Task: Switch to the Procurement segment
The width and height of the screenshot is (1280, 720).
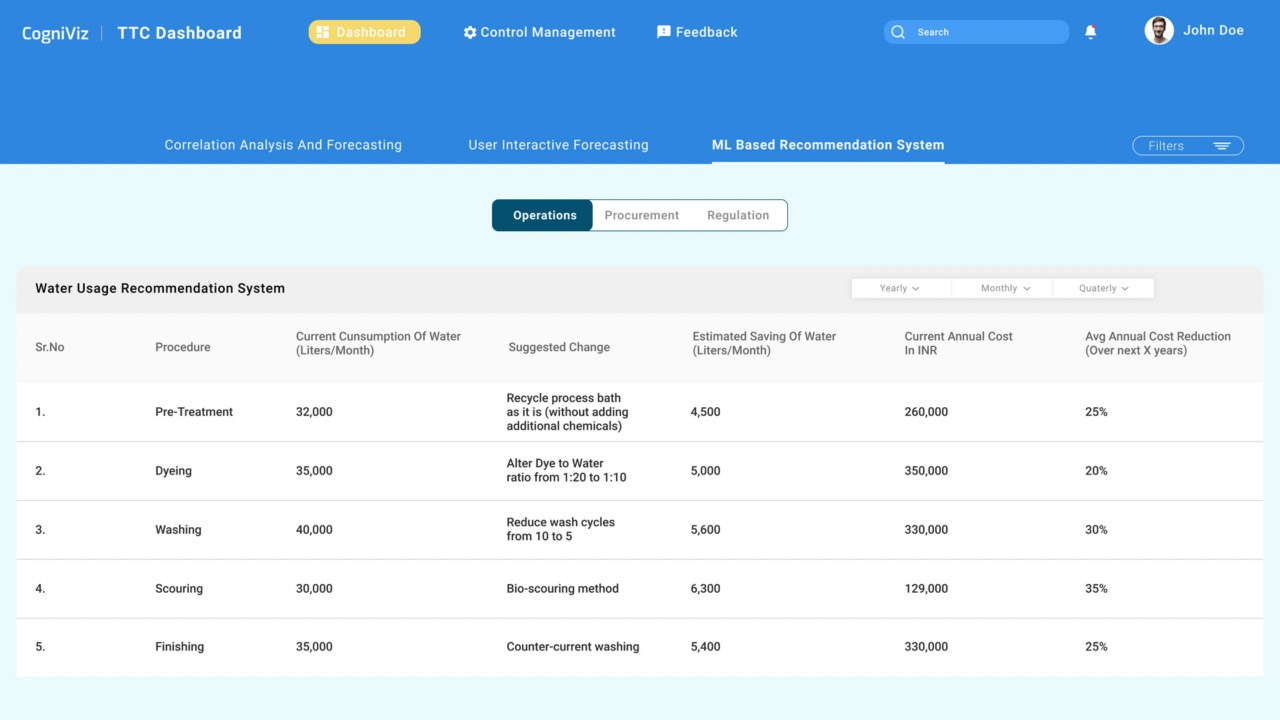Action: pyautogui.click(x=641, y=215)
